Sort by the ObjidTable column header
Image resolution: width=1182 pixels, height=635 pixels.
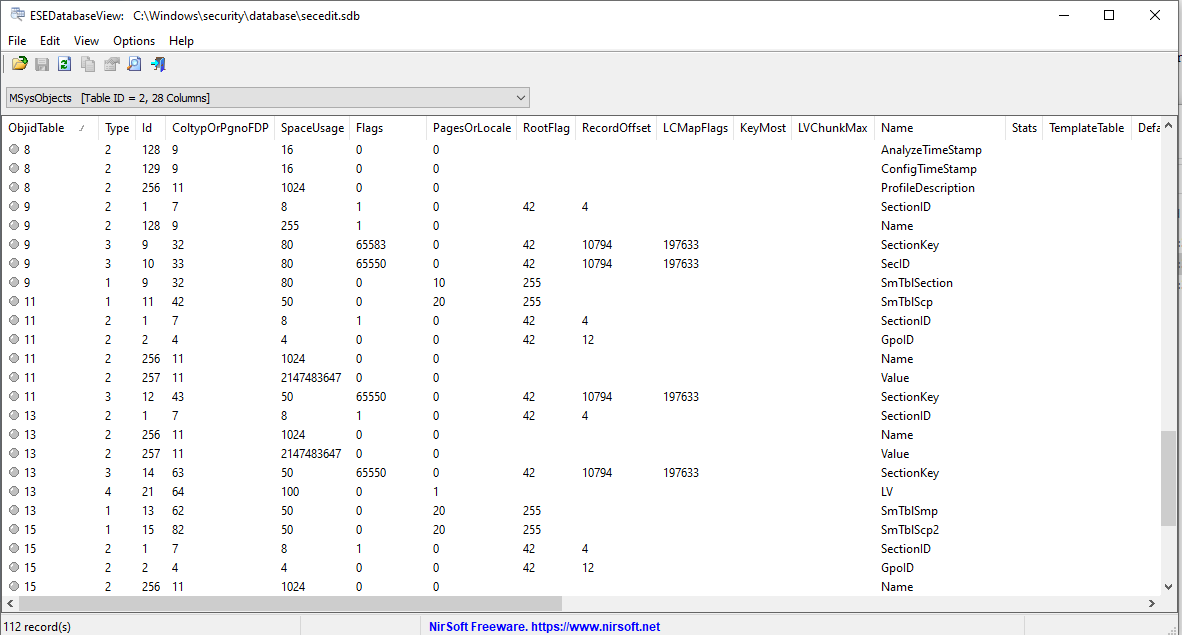pos(51,128)
